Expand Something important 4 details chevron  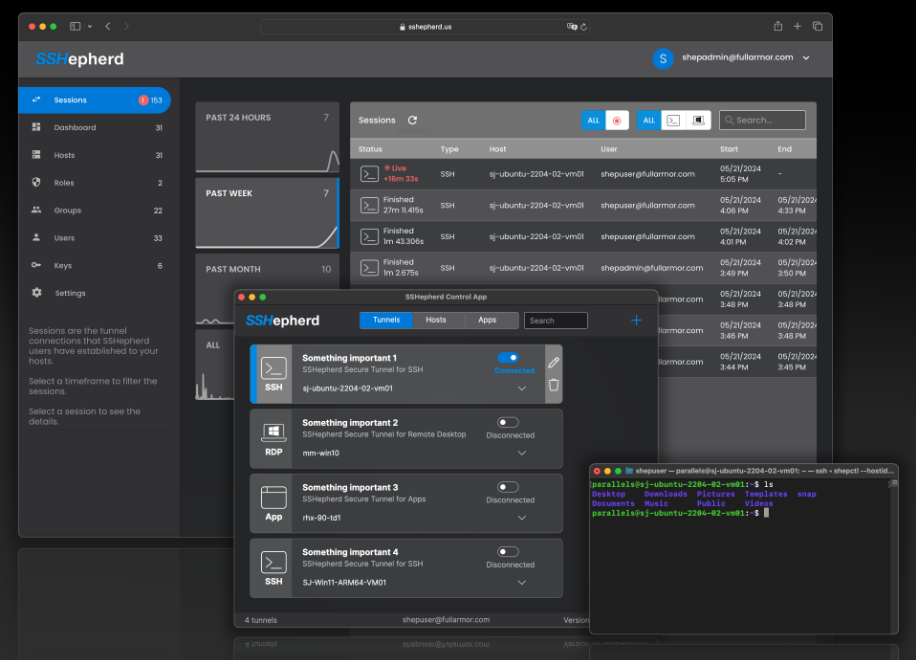522,583
